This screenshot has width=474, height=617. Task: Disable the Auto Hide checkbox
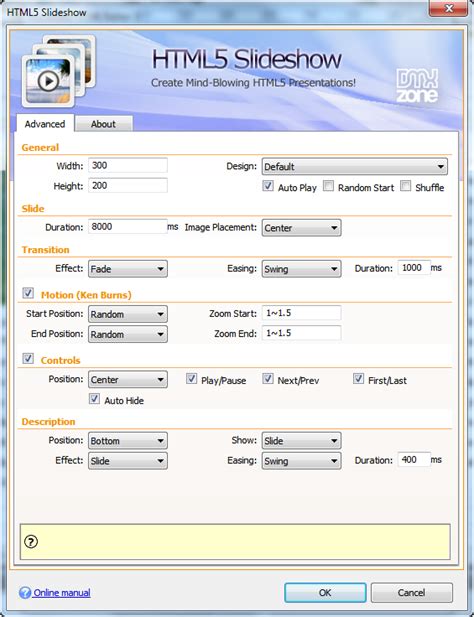(x=94, y=399)
